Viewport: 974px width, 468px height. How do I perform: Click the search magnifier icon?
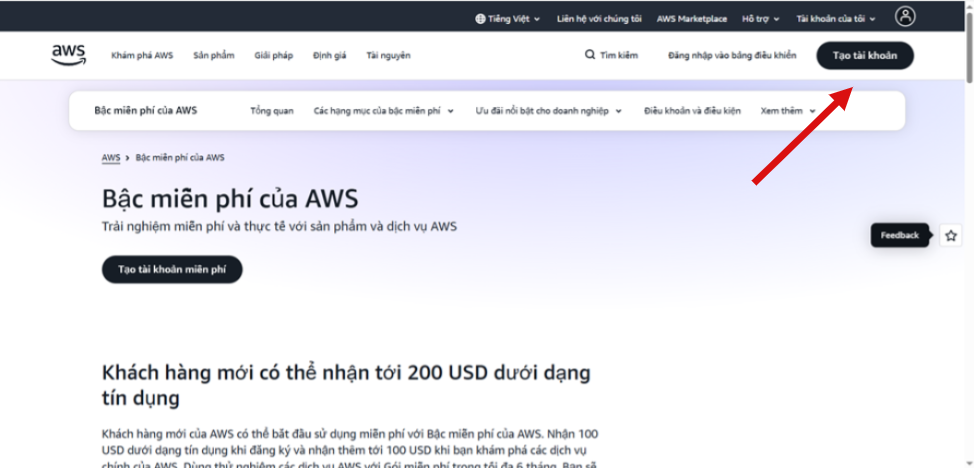589,55
